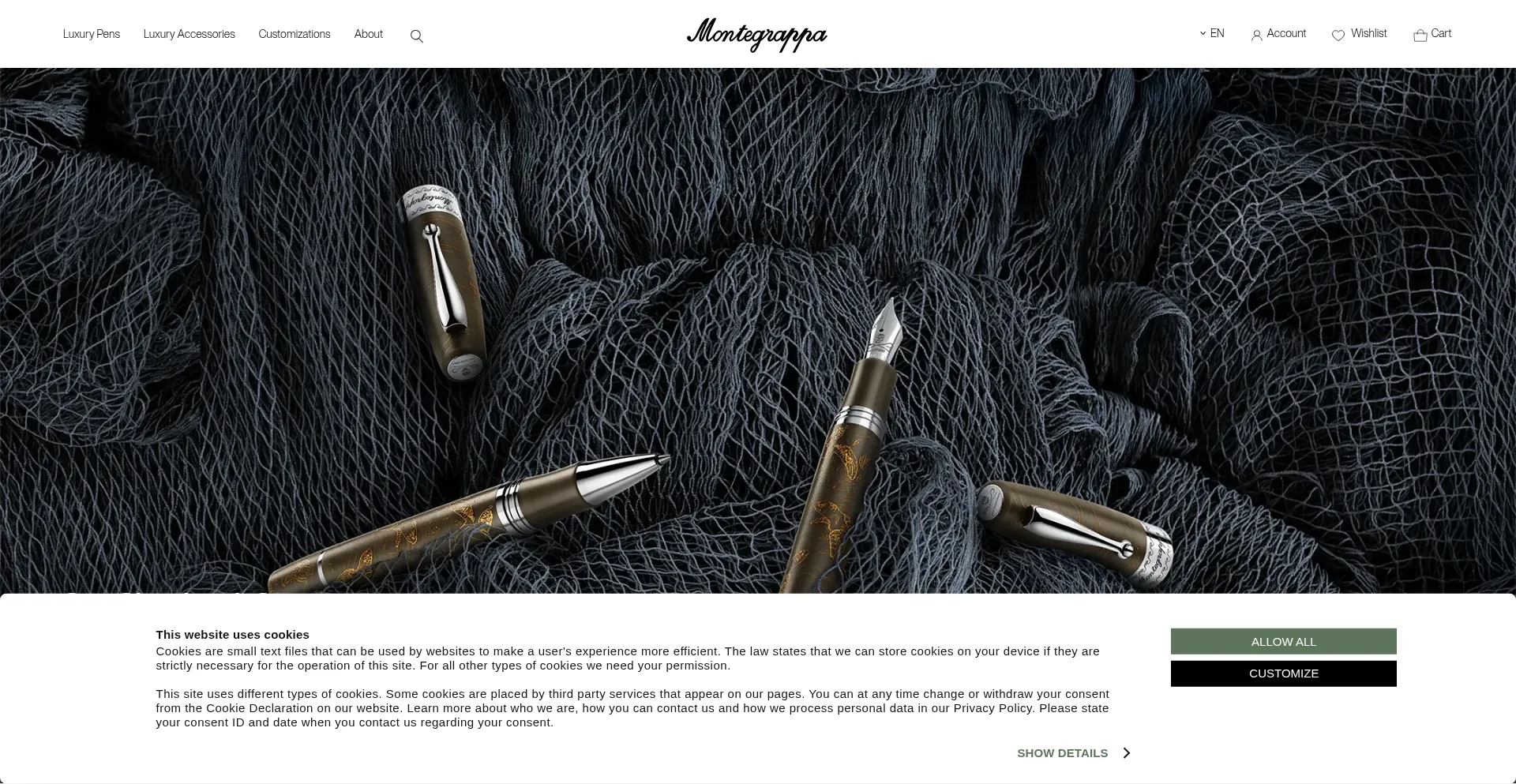
Task: Open the Cart text link
Action: click(1442, 33)
